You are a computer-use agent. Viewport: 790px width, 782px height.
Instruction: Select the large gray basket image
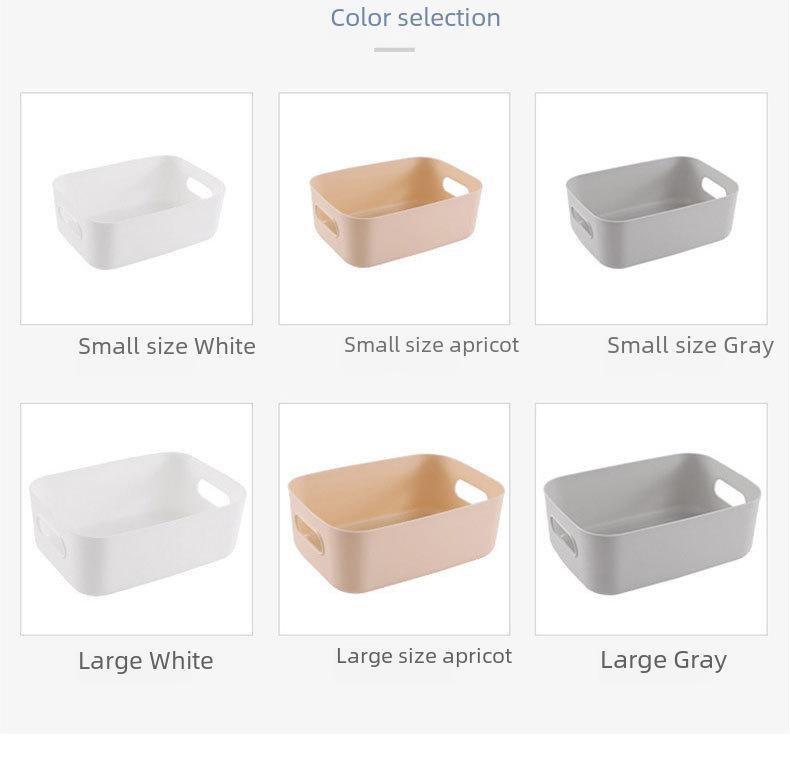(651, 519)
